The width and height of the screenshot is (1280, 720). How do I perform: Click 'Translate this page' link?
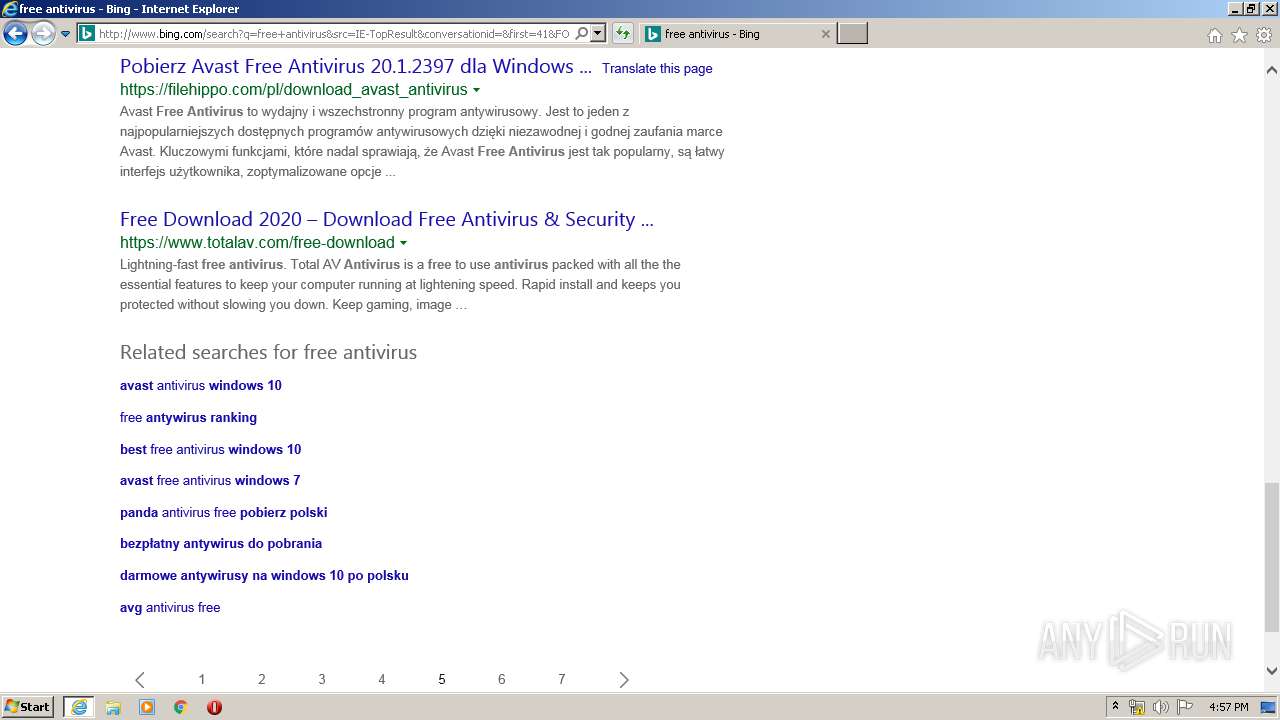657,69
